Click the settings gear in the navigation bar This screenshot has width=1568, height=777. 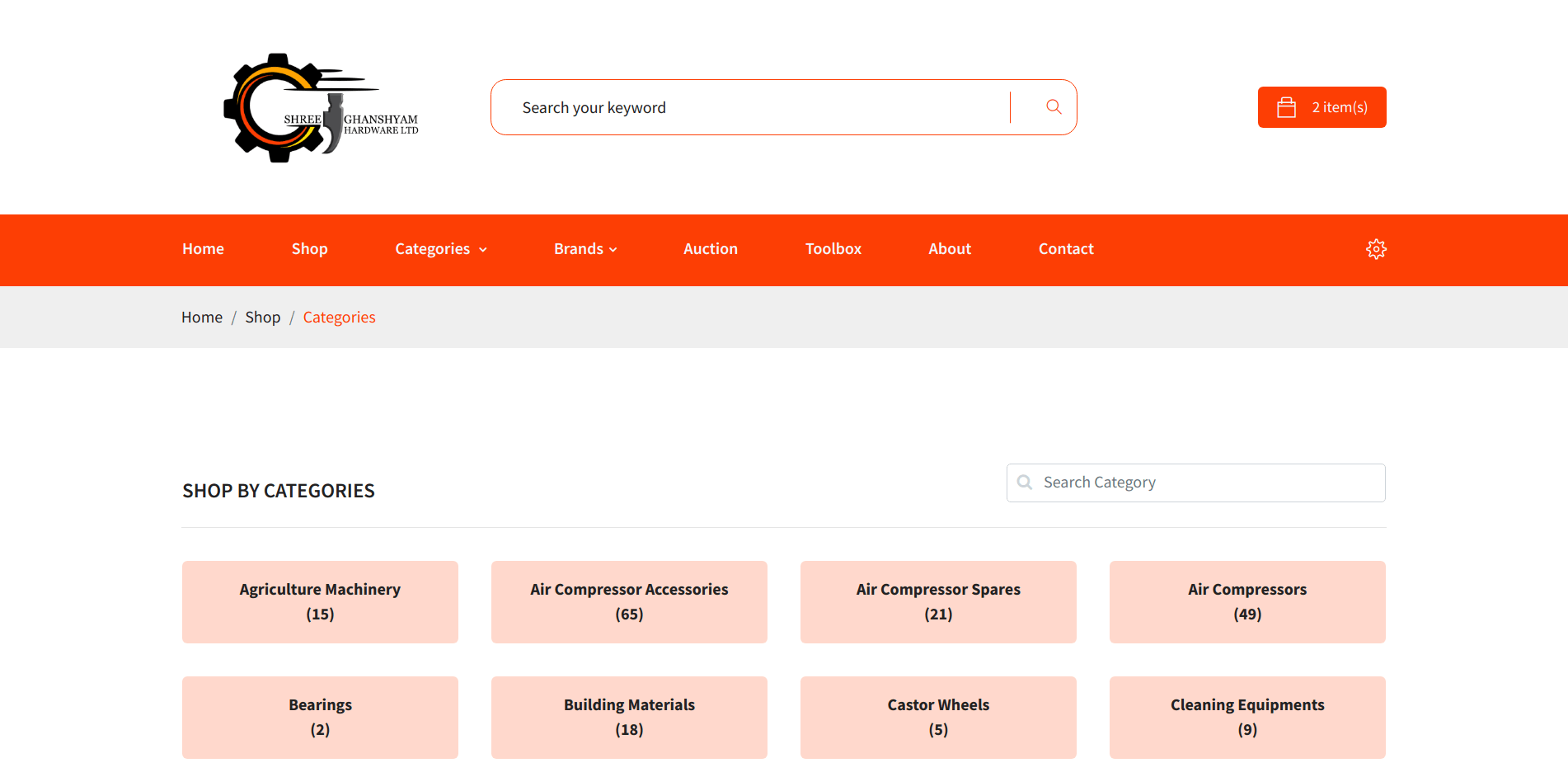1376,248
